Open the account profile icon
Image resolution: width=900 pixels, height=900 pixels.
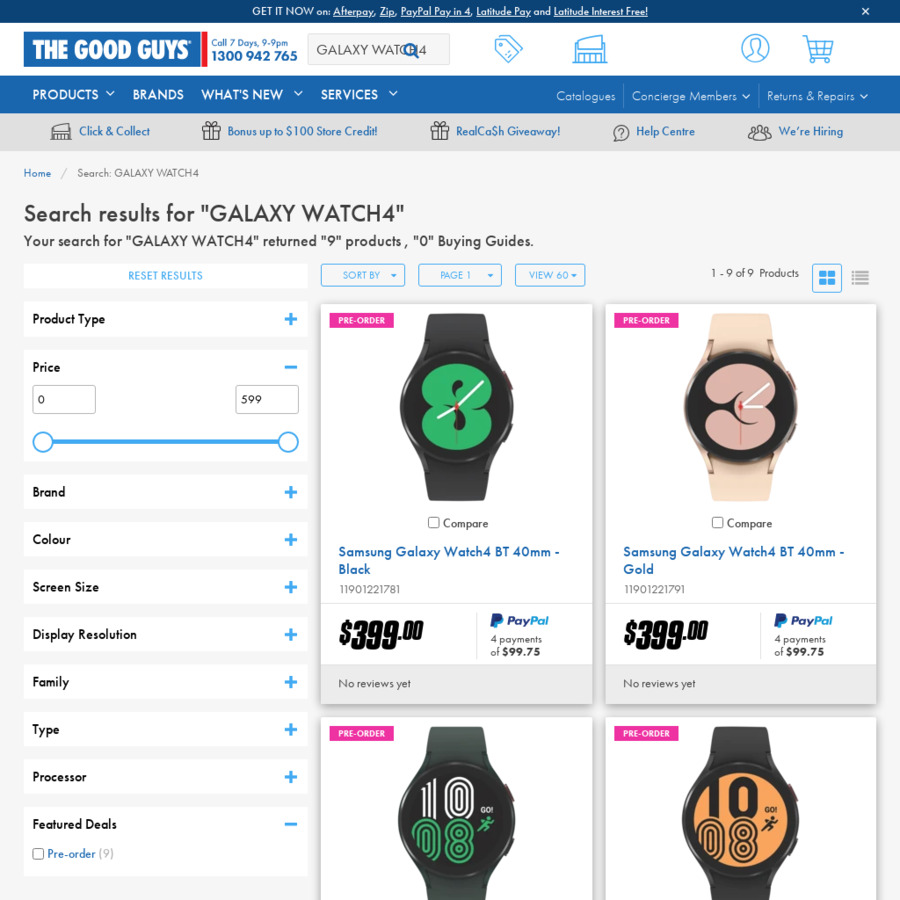pos(755,48)
